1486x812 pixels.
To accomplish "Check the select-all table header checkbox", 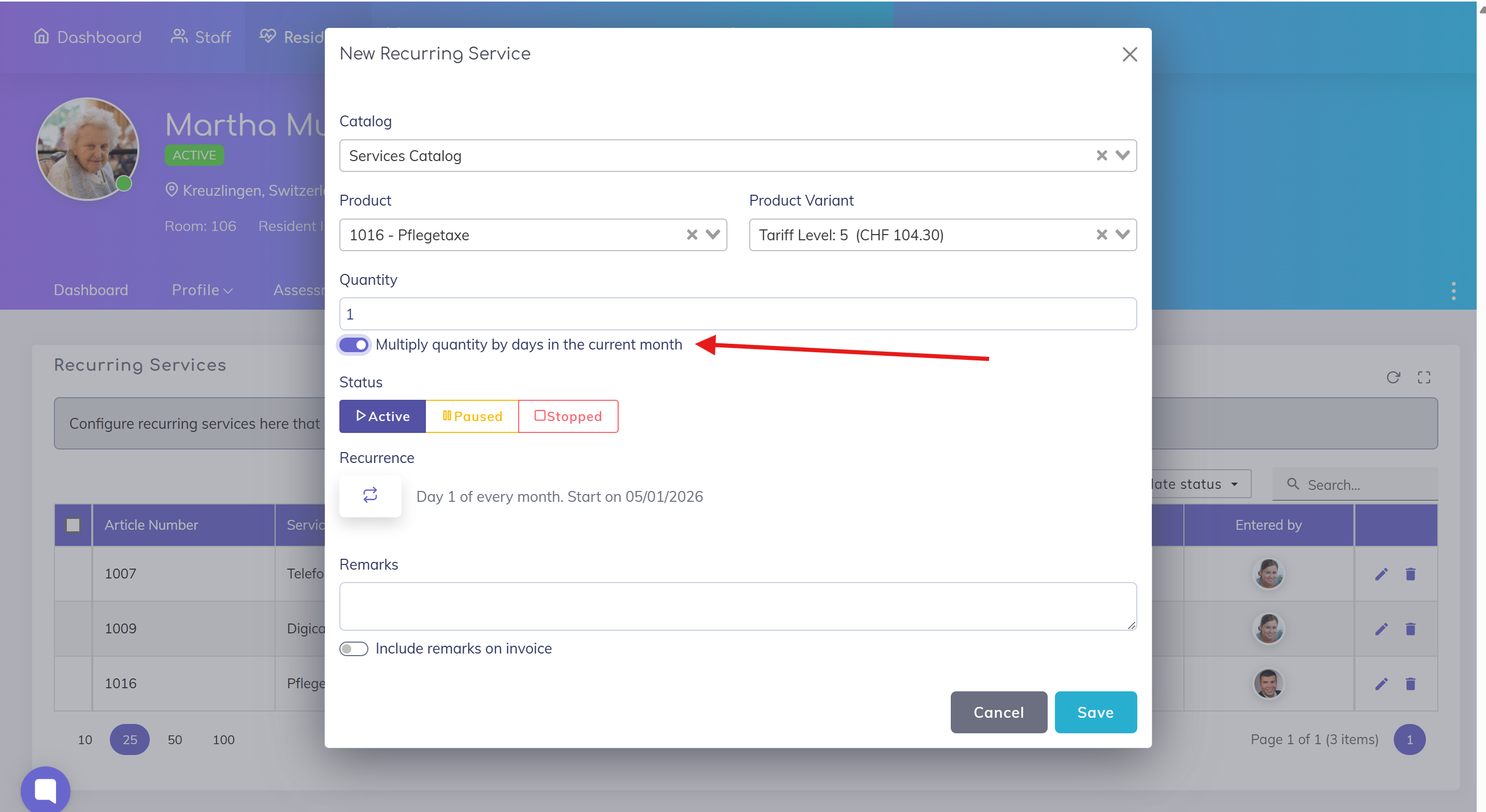I will [x=73, y=525].
